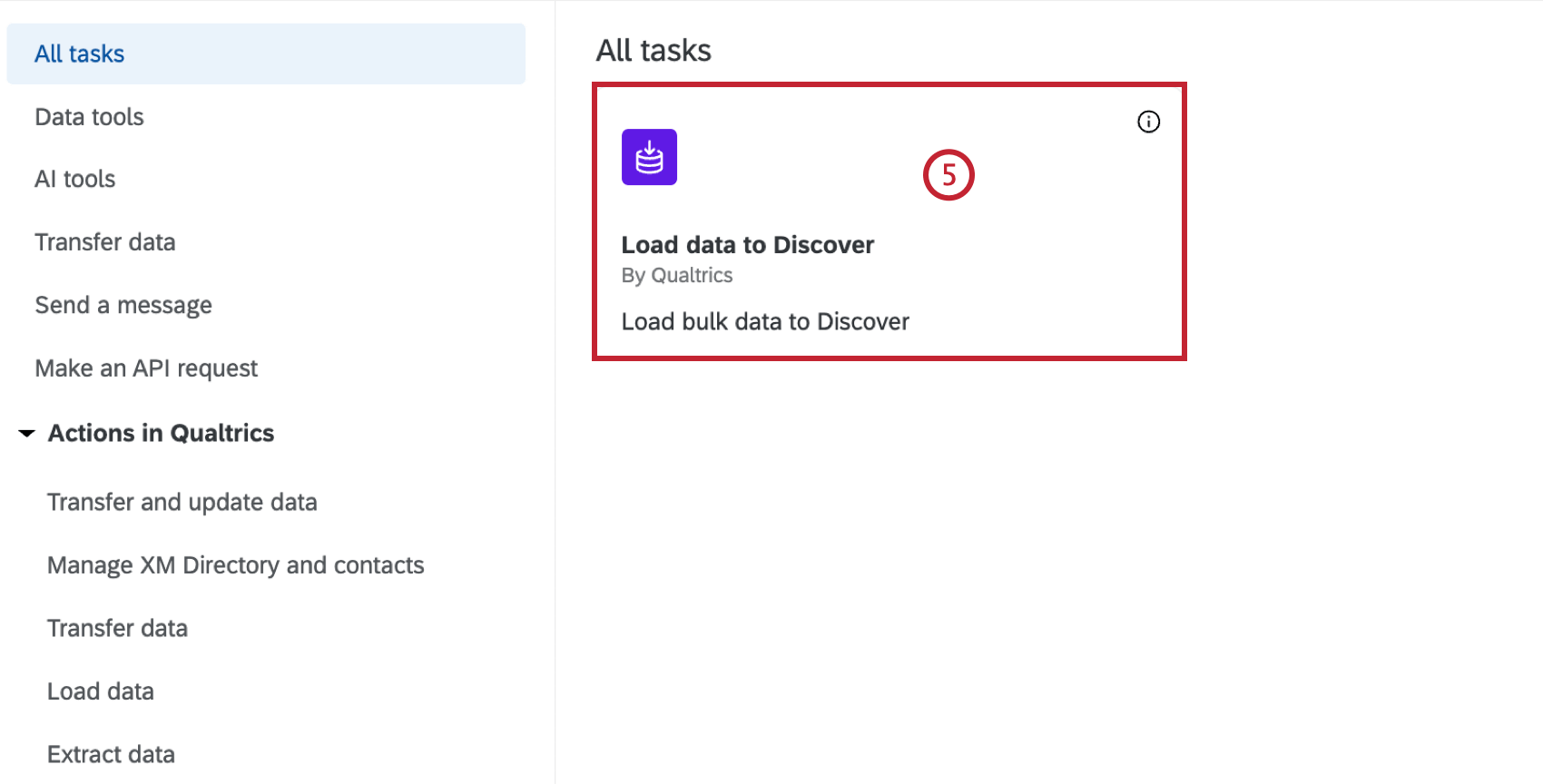Choose Transfer data under Actions in Qualtrics
Viewport: 1543px width, 784px height.
click(x=118, y=628)
